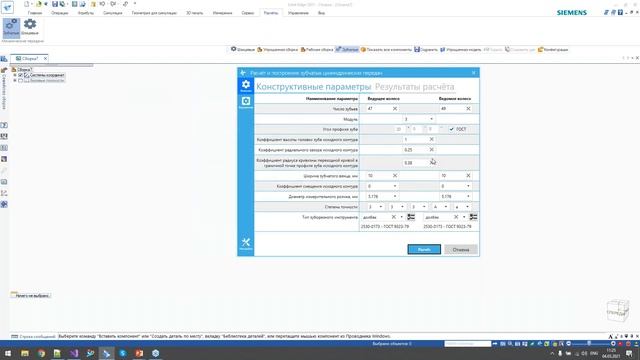
Task: Click the Сборка1 document tab
Action: point(29,59)
